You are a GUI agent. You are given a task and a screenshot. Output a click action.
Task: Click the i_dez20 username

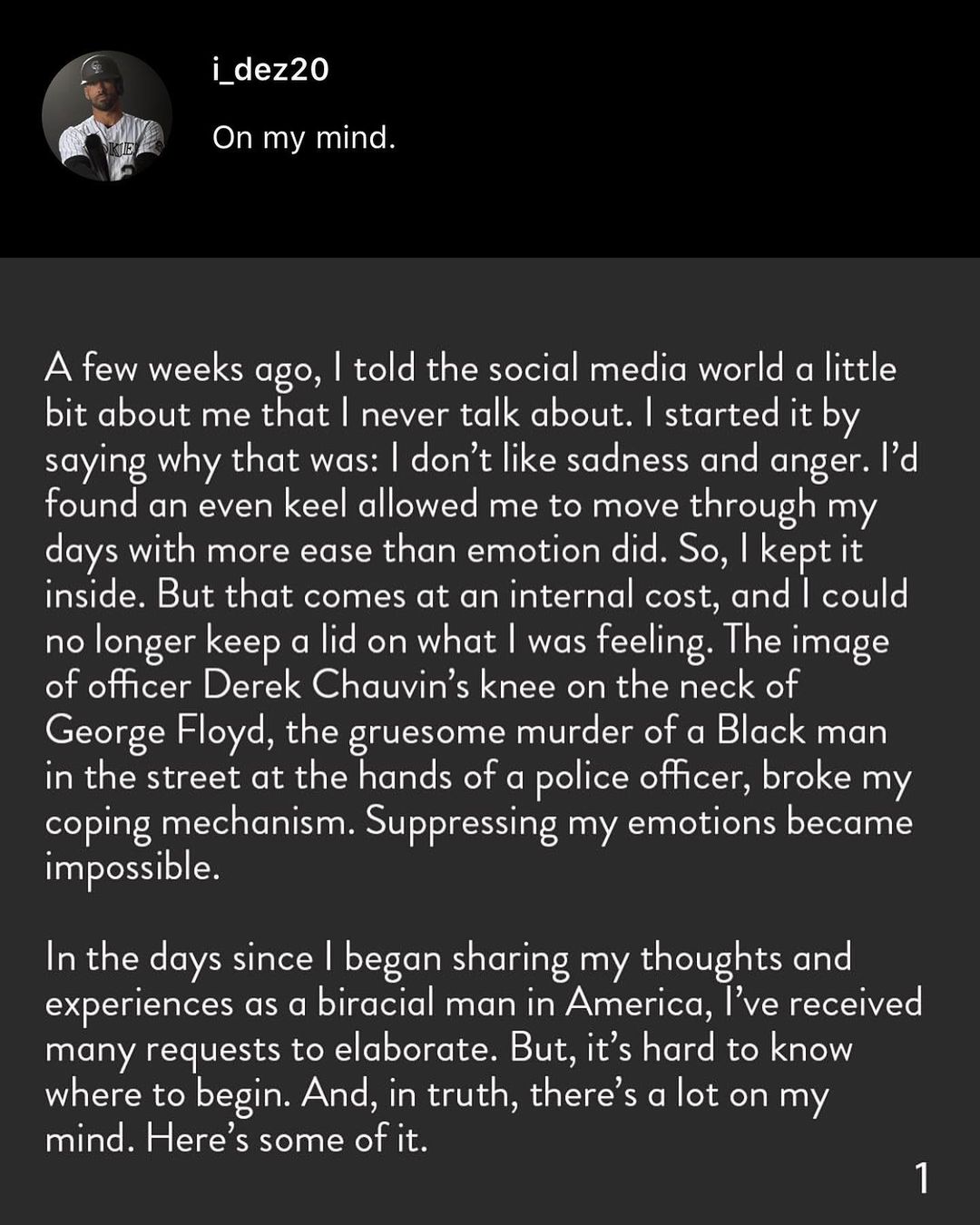tap(269, 70)
